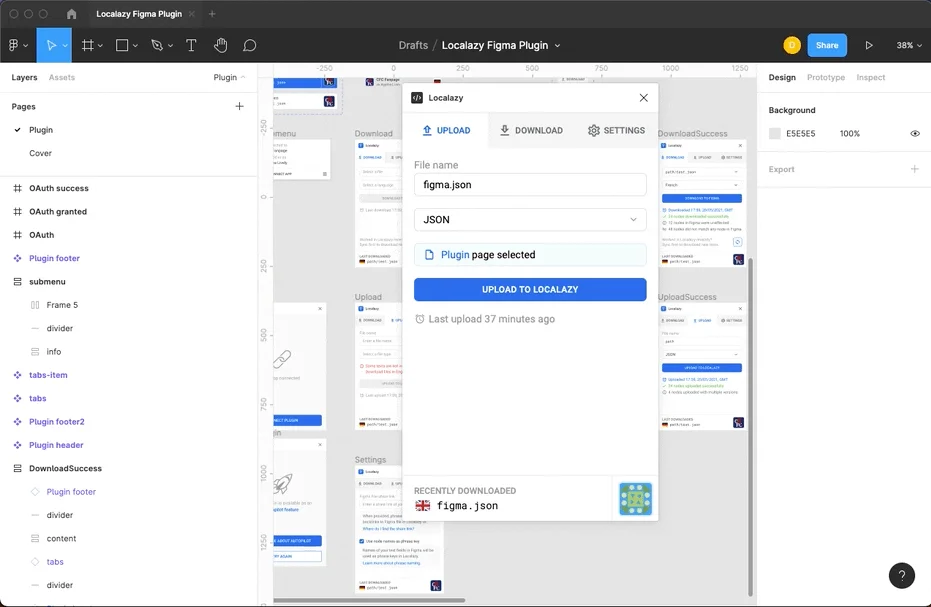The image size is (931, 607).
Task: Open the help question mark button
Action: 901,576
